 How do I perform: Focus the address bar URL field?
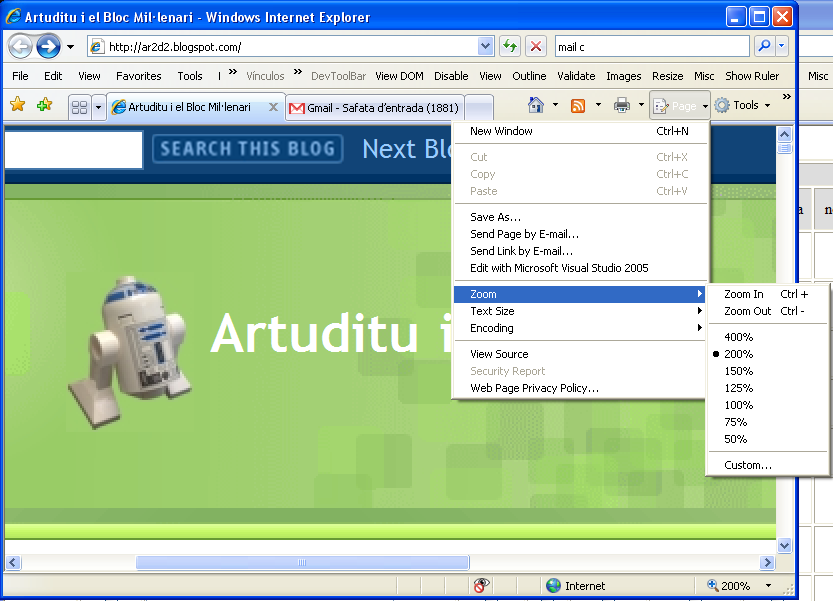291,47
